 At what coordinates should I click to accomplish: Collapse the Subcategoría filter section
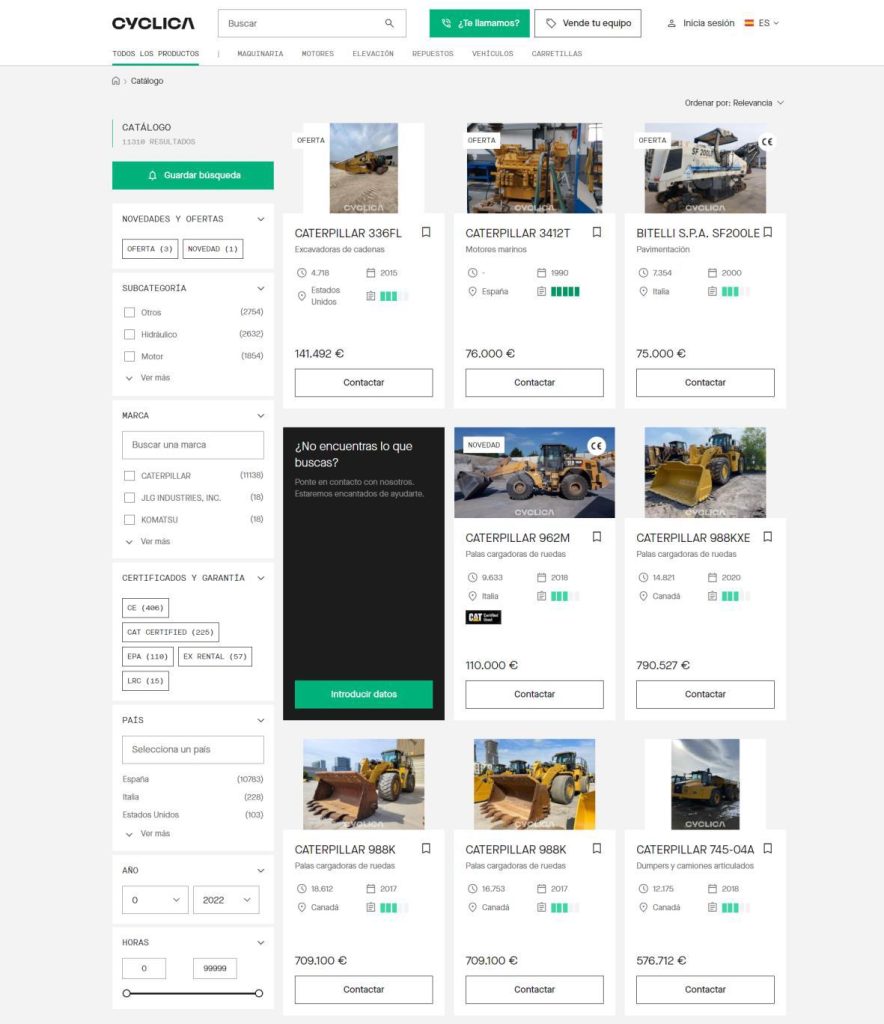point(260,289)
